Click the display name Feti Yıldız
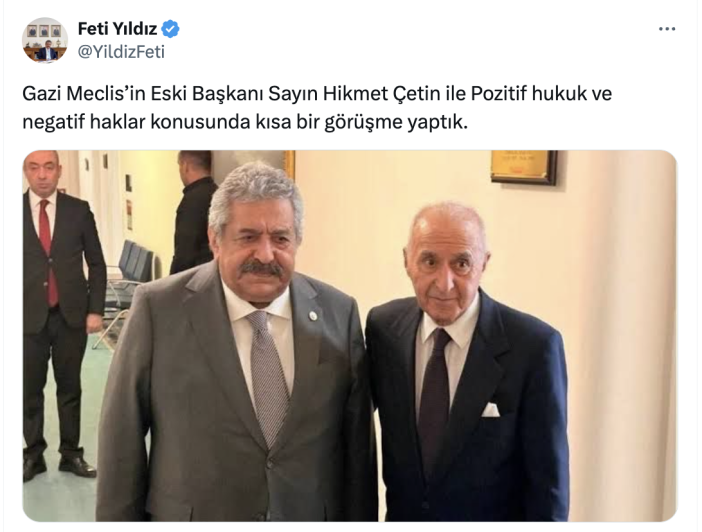This screenshot has width=702, height=532. pyautogui.click(x=117, y=29)
